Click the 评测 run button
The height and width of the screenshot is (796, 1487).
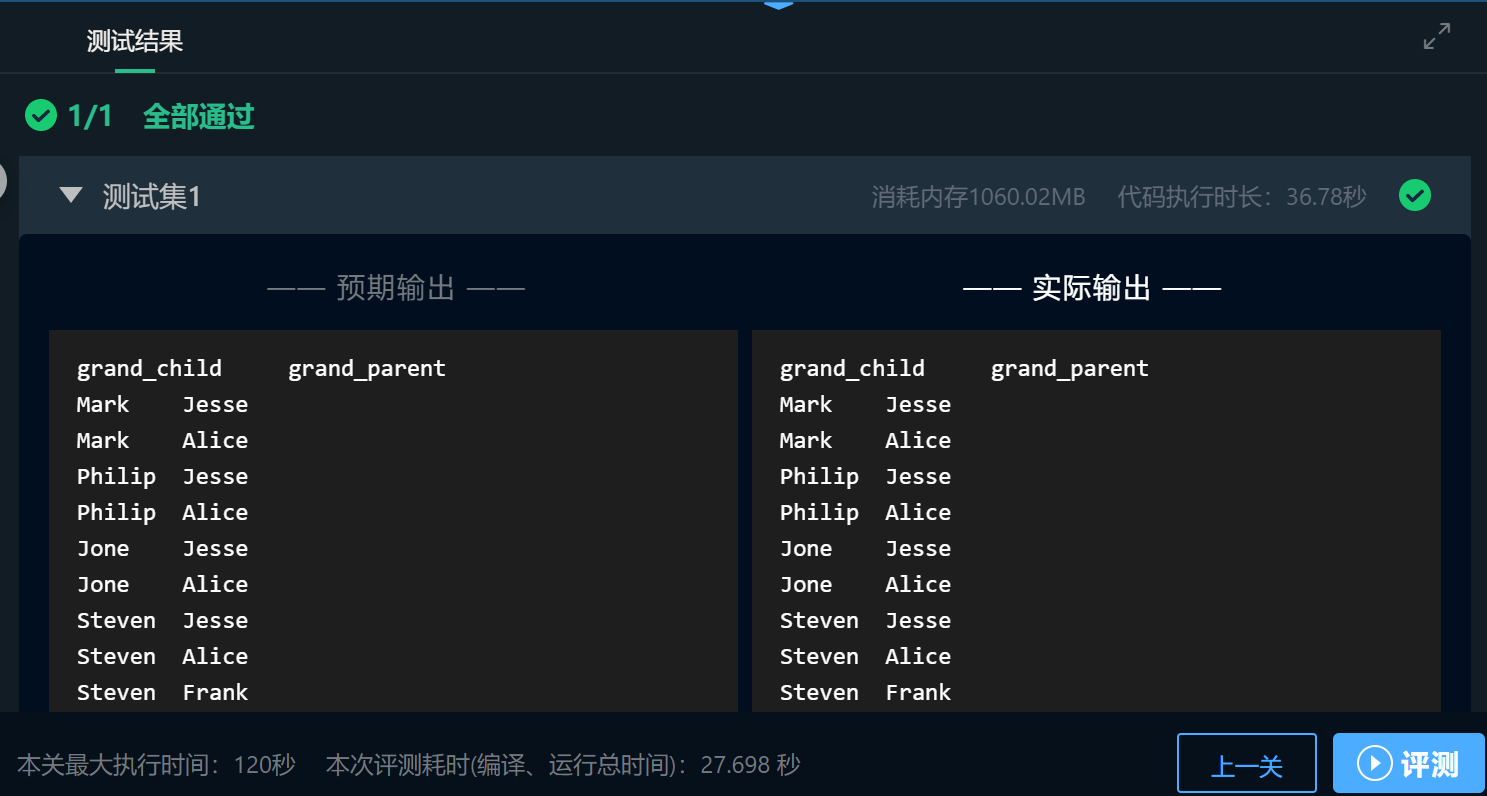coord(1408,764)
